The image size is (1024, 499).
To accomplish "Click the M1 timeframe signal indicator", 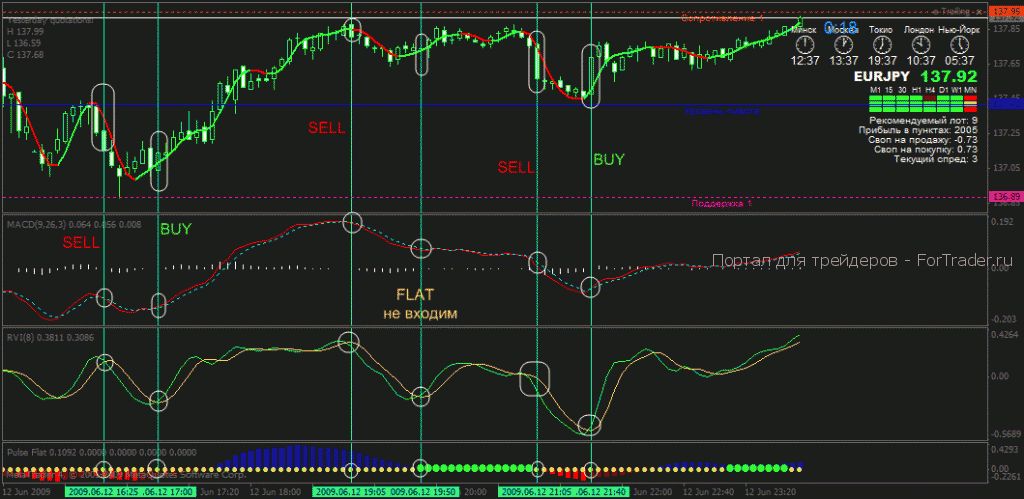I will [x=876, y=104].
